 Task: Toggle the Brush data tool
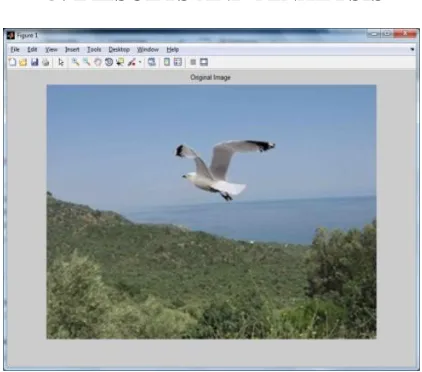tap(132, 62)
